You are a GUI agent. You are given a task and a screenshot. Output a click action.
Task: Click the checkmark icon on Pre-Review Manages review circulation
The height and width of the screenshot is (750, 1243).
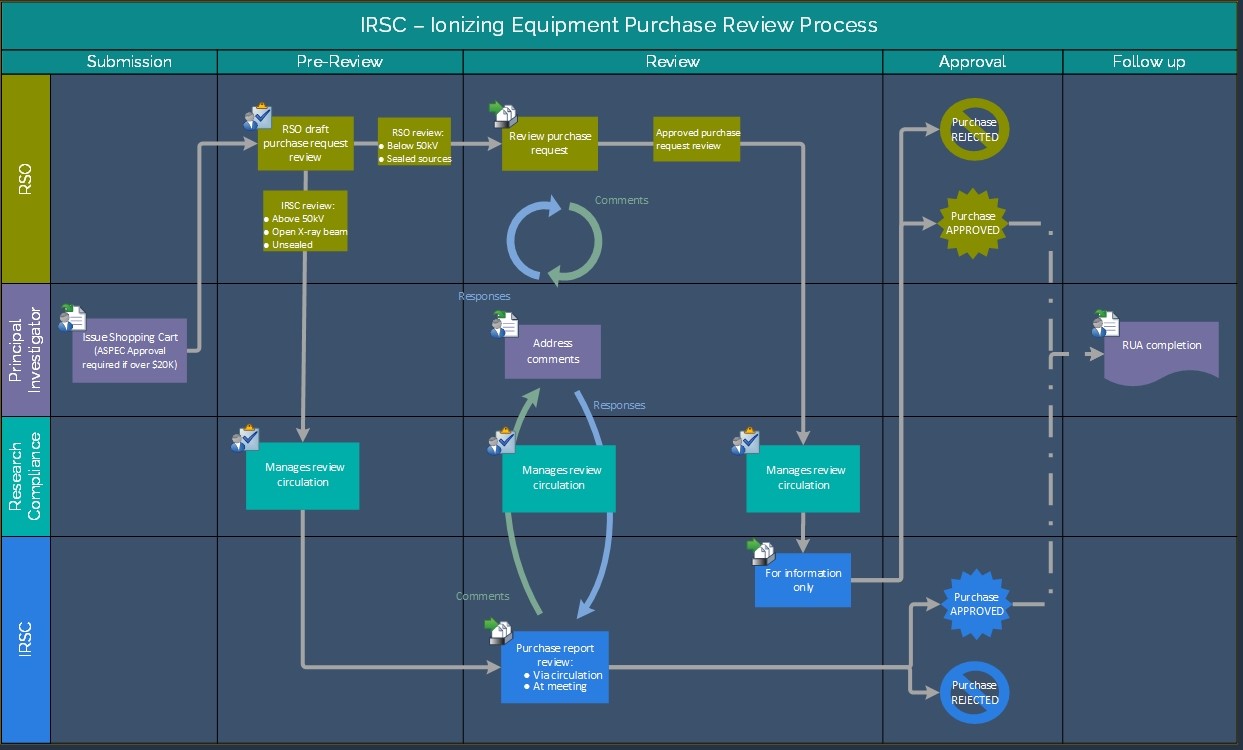click(x=245, y=438)
